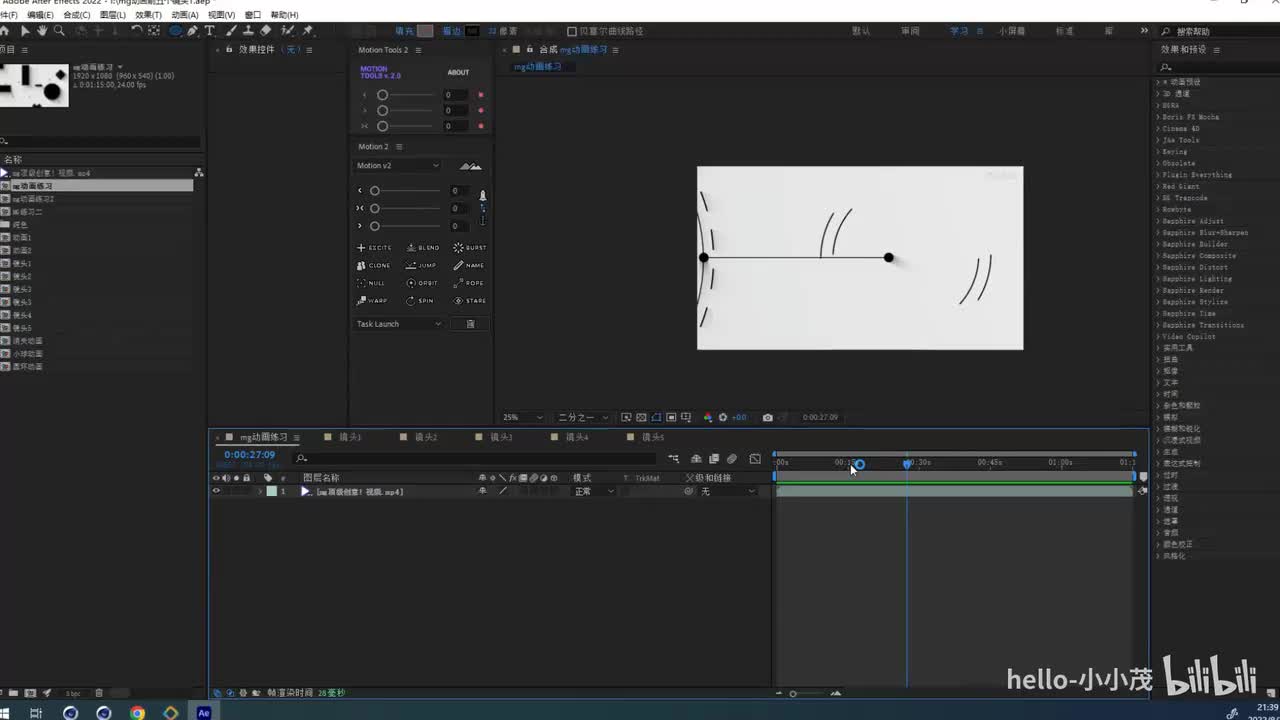1280x720 pixels.
Task: Open the Task Launch dropdown
Action: pos(398,324)
